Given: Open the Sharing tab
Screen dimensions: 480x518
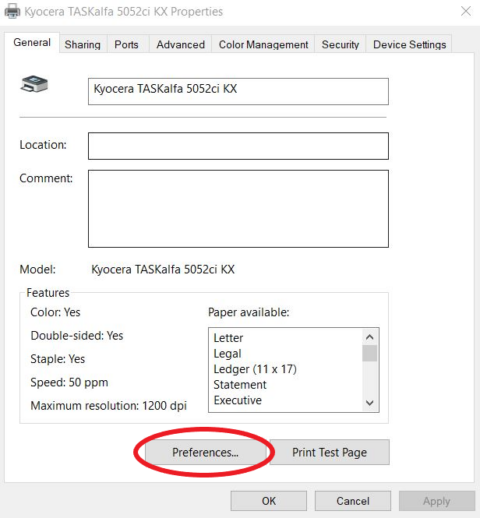Looking at the screenshot, I should [x=83, y=44].
